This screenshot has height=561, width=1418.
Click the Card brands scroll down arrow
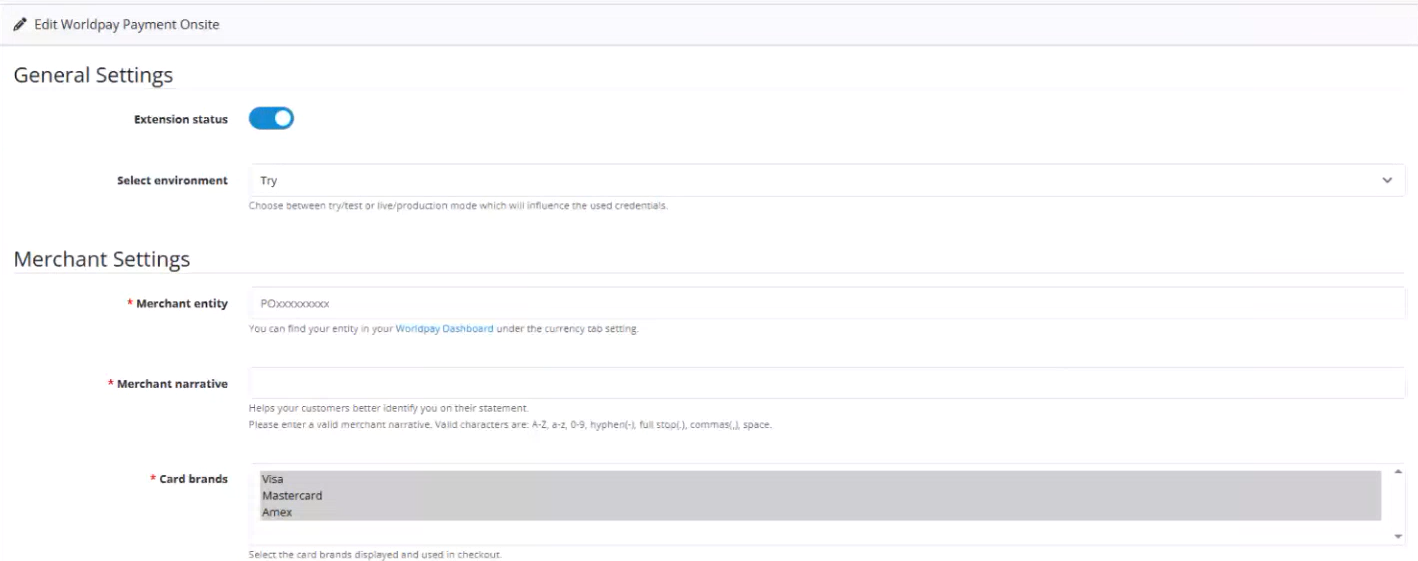1398,537
